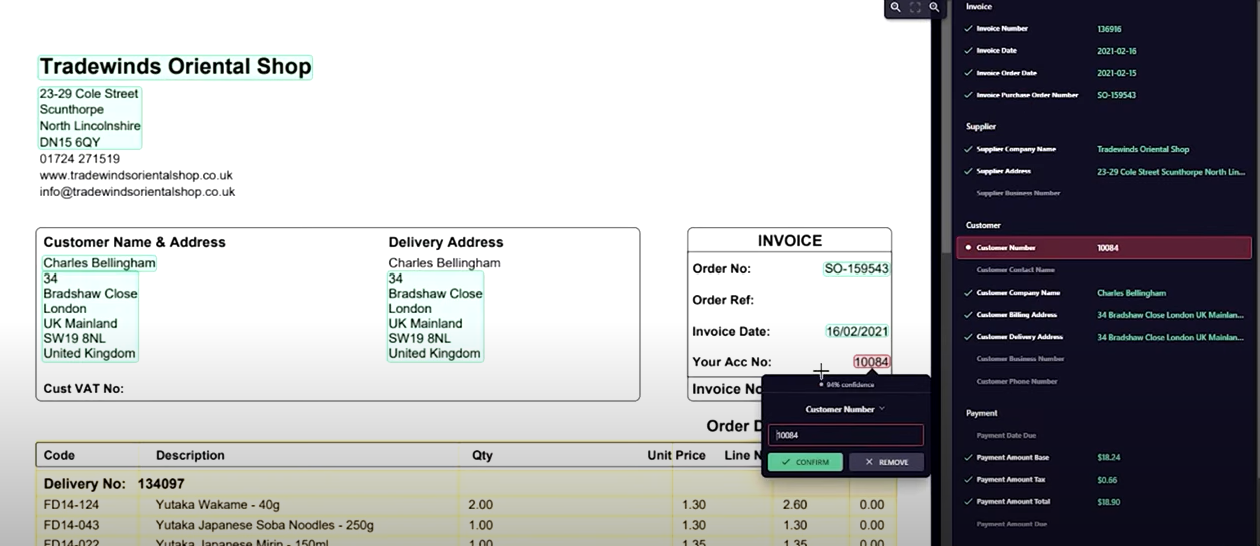
Task: Select the Payment Amount Due field
Action: 1105,524
